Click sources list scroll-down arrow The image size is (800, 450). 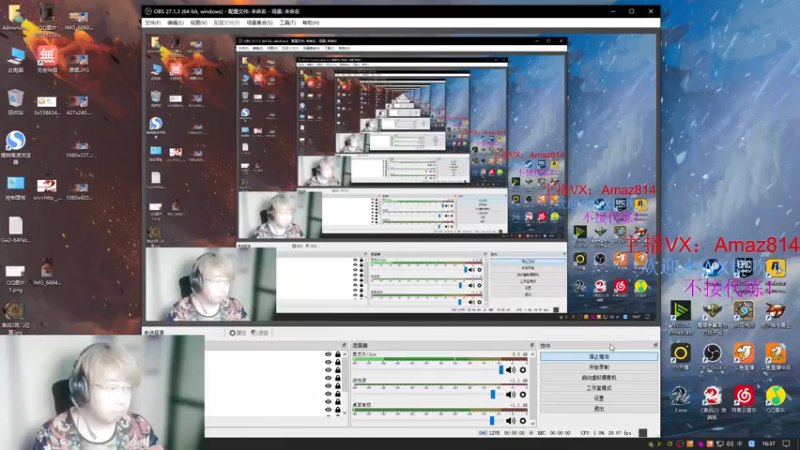[x=344, y=413]
